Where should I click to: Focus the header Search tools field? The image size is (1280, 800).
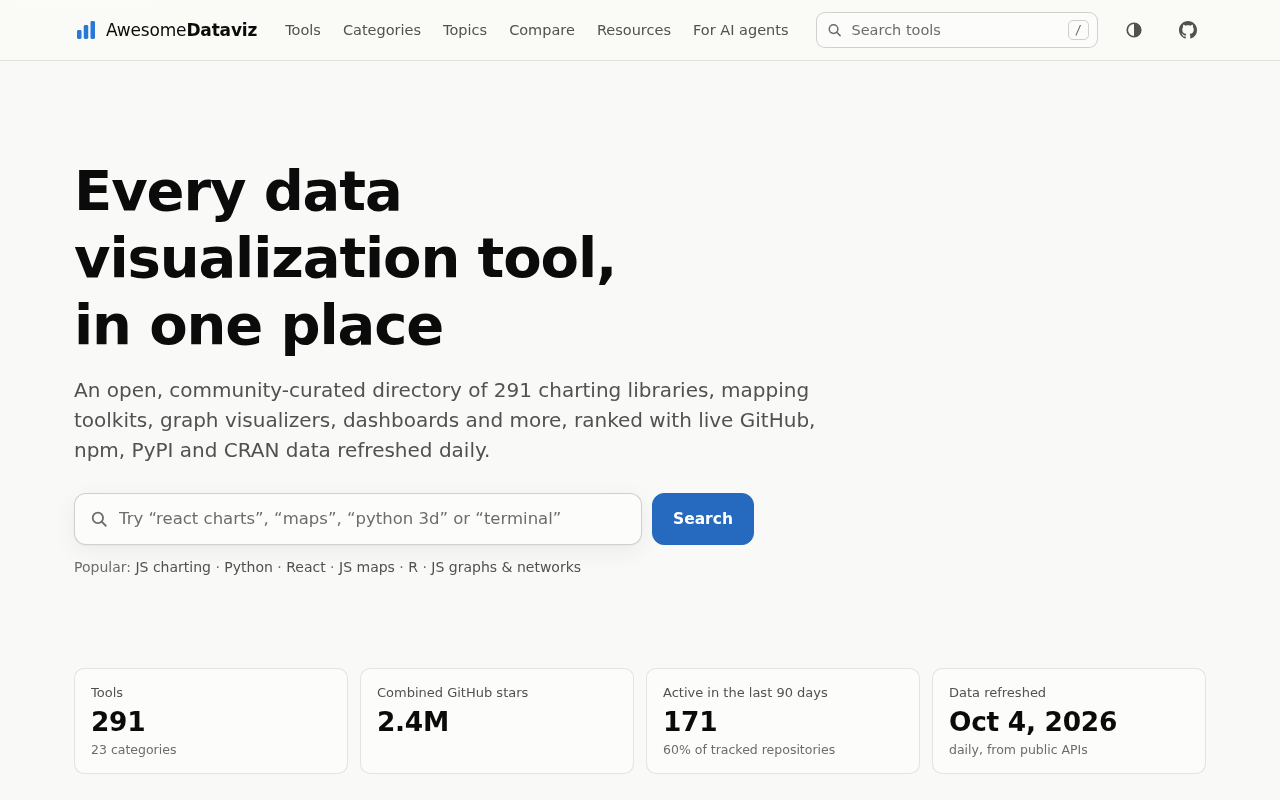point(957,30)
